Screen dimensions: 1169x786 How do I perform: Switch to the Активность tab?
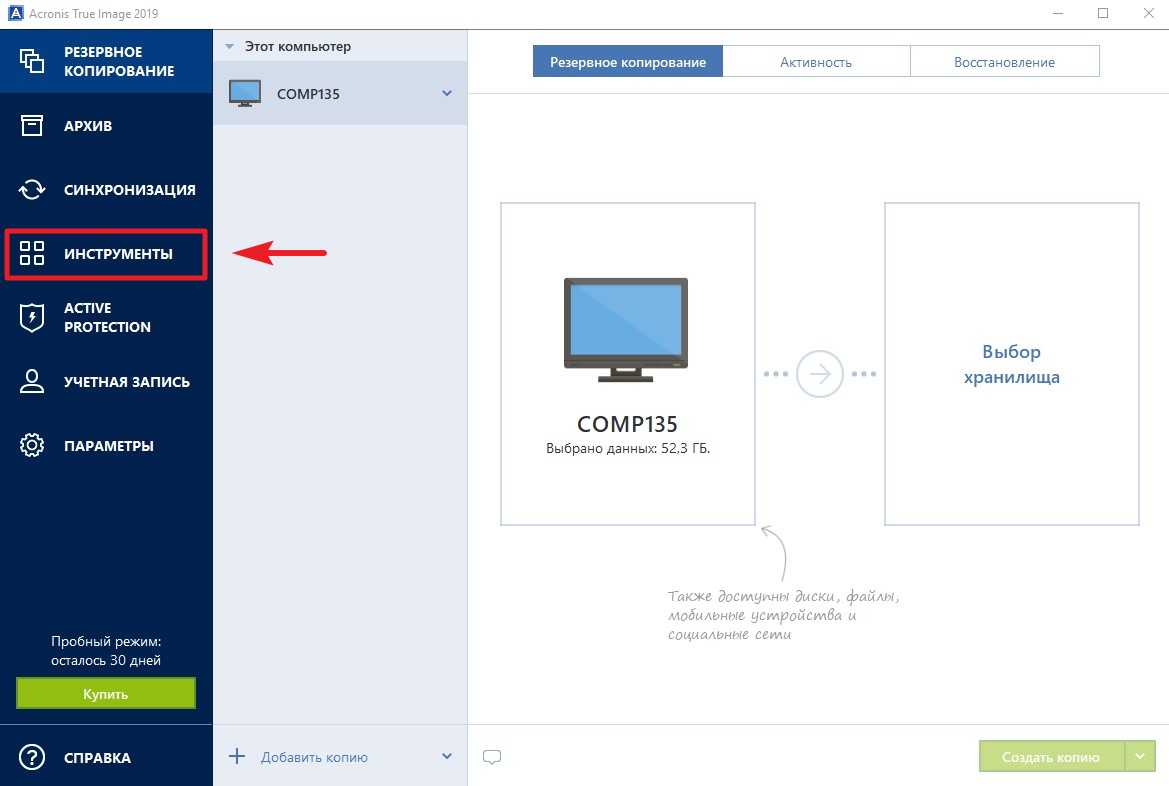pyautogui.click(x=816, y=61)
